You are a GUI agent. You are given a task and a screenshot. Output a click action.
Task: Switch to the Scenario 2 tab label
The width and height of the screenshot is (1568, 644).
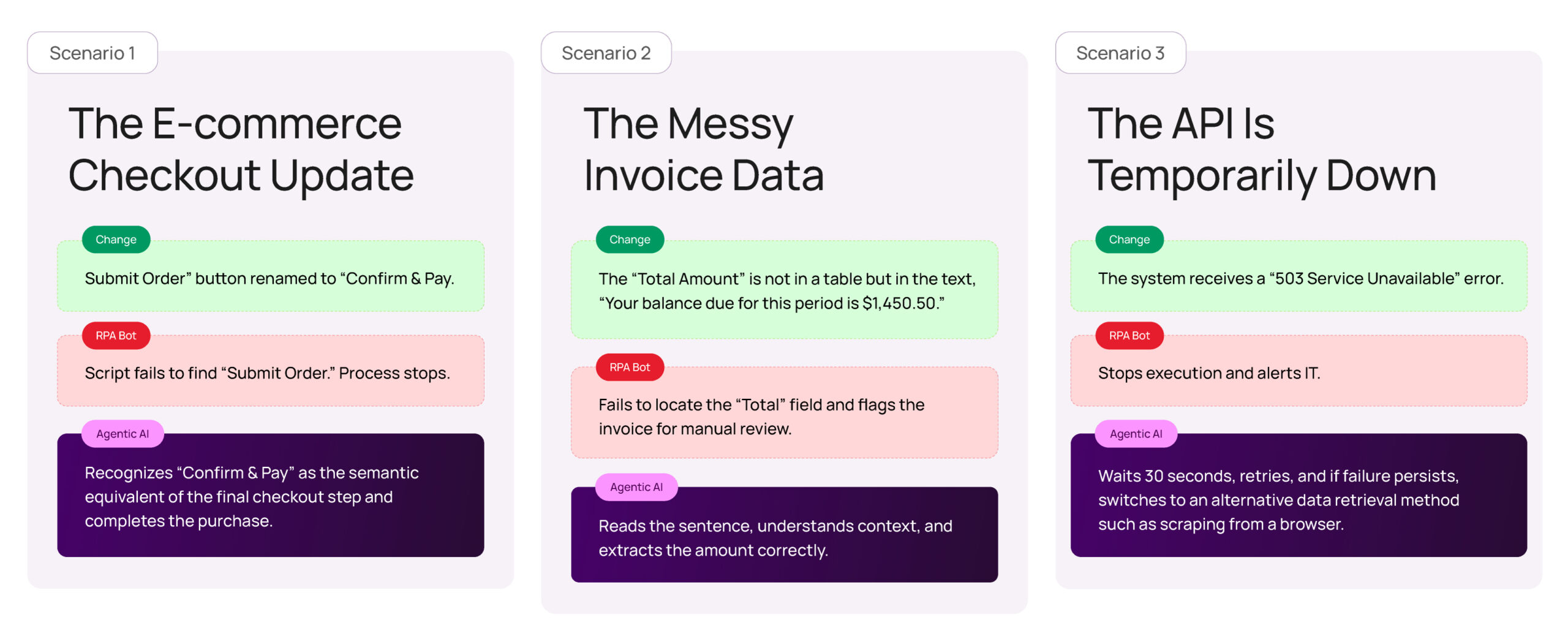(x=606, y=53)
